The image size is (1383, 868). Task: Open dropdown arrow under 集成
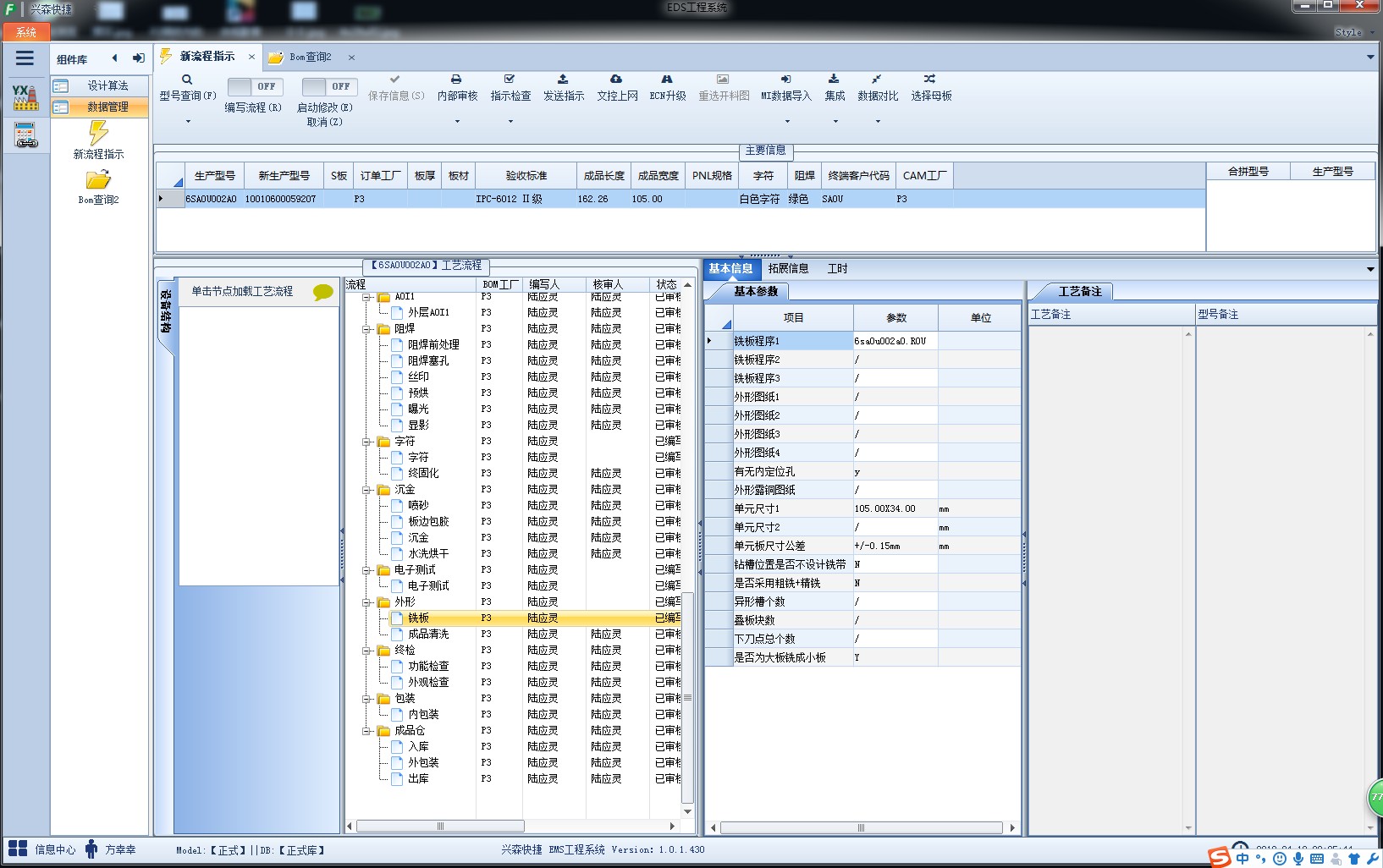835,122
